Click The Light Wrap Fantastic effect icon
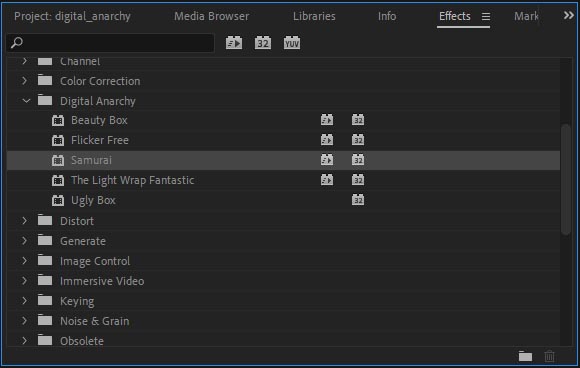This screenshot has width=580, height=368. pyautogui.click(x=58, y=180)
